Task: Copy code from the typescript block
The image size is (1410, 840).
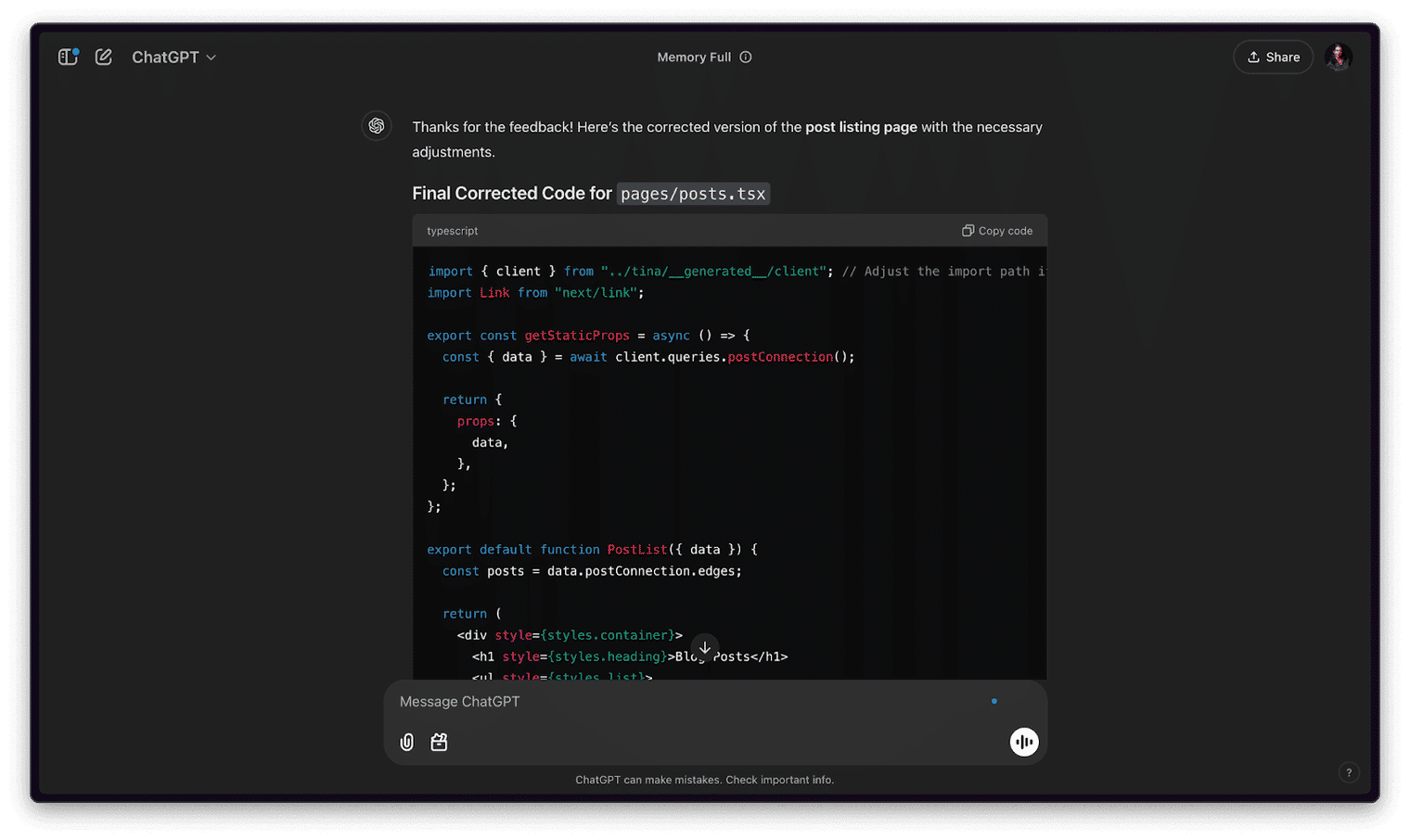Action: pos(997,231)
